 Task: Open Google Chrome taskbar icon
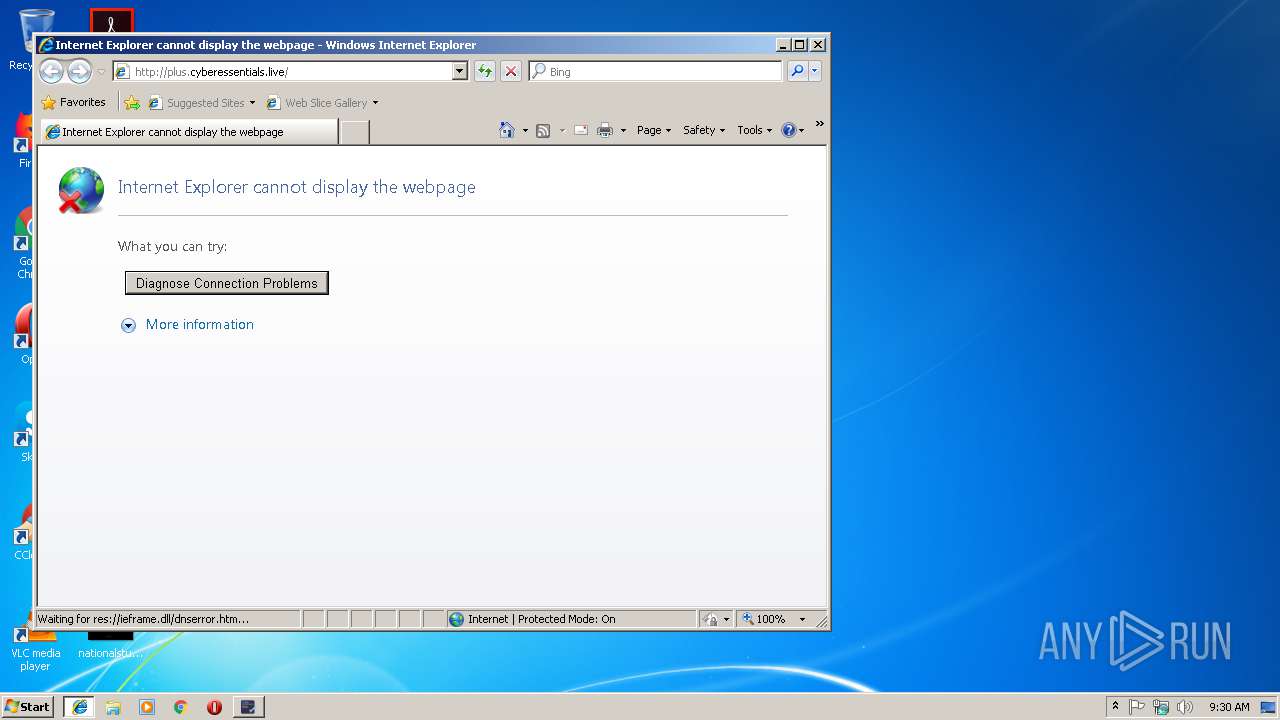[x=181, y=707]
